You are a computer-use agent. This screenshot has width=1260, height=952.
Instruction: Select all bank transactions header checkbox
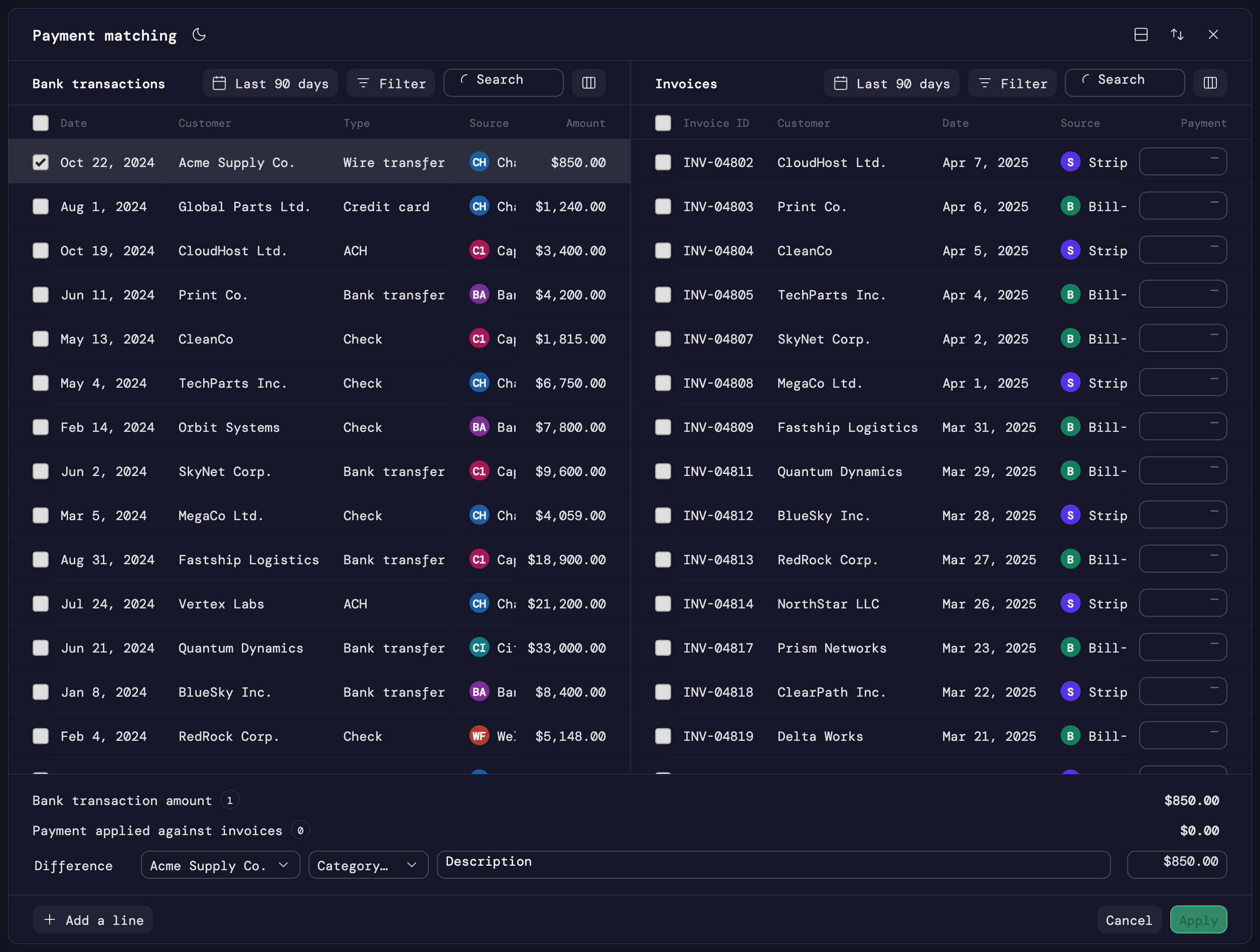(41, 123)
